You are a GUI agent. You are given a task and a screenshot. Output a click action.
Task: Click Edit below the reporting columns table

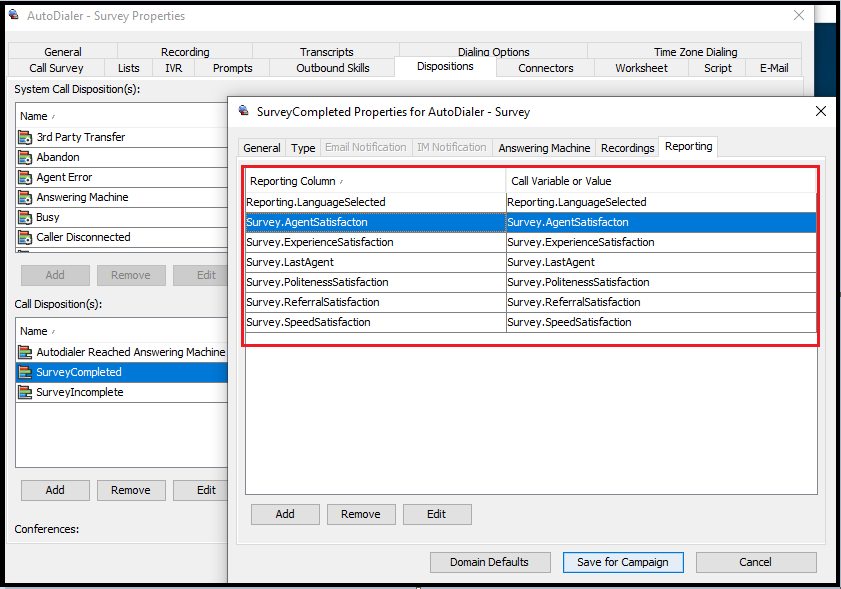pos(437,514)
